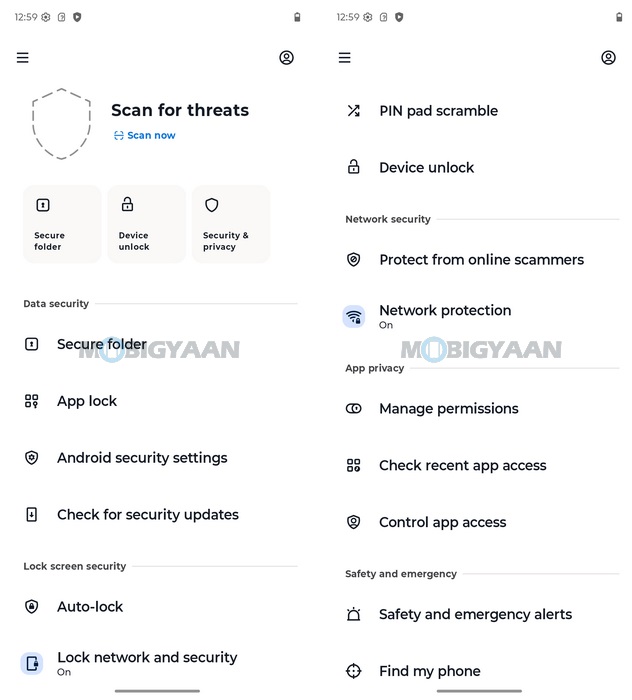The width and height of the screenshot is (632, 700).
Task: Tap the PIN pad scramble shuffle icon
Action: [354, 111]
